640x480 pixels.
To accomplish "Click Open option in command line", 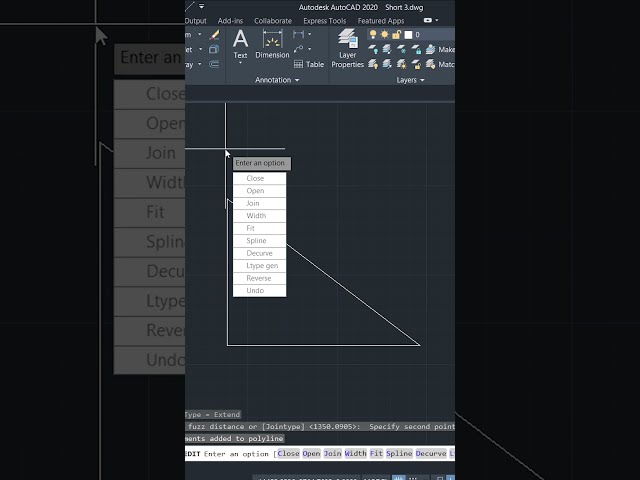I will pyautogui.click(x=311, y=453).
